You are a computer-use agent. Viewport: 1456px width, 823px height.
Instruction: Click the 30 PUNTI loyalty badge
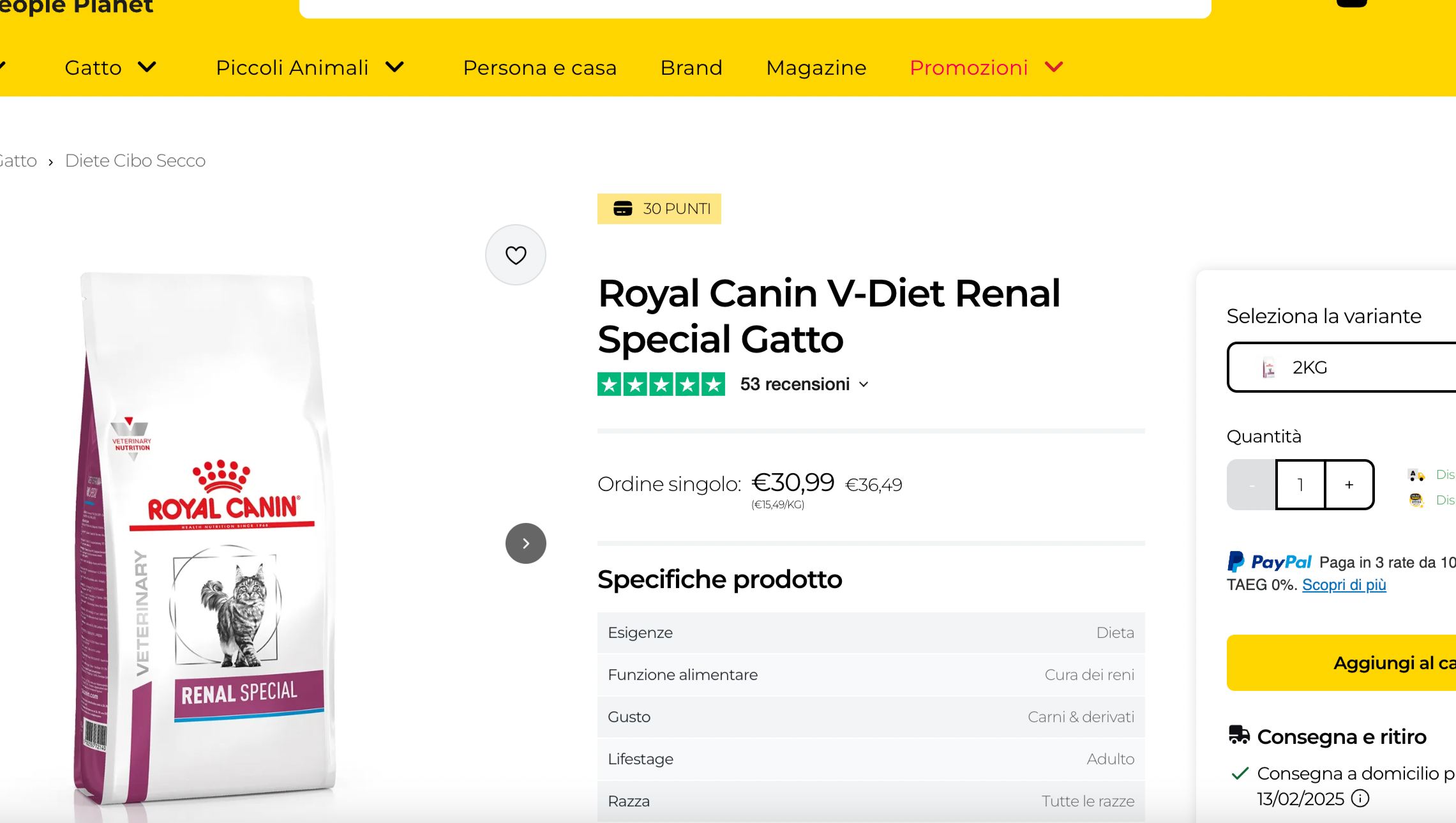[x=659, y=209]
